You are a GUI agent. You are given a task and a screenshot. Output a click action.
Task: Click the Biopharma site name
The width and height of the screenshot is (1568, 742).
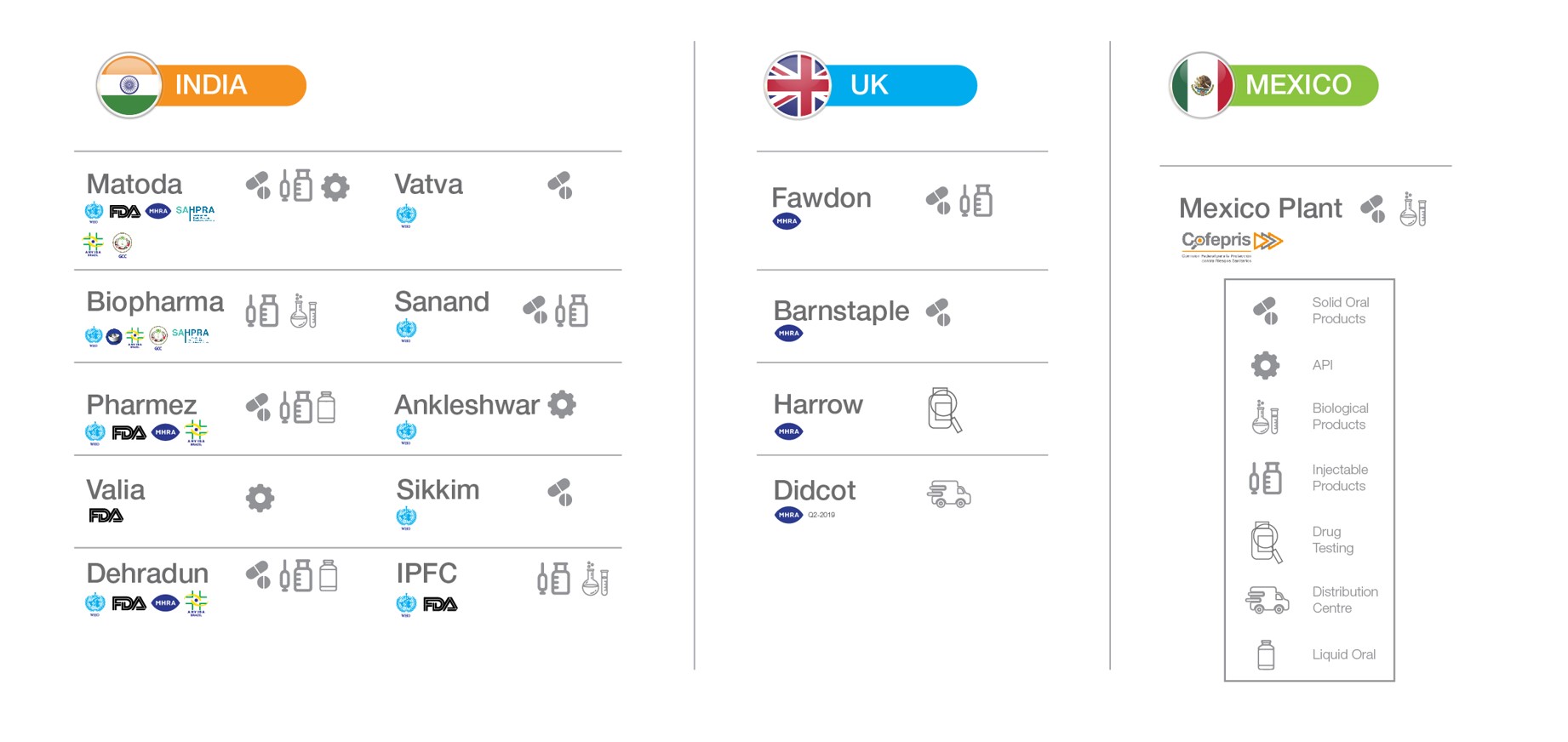point(155,302)
